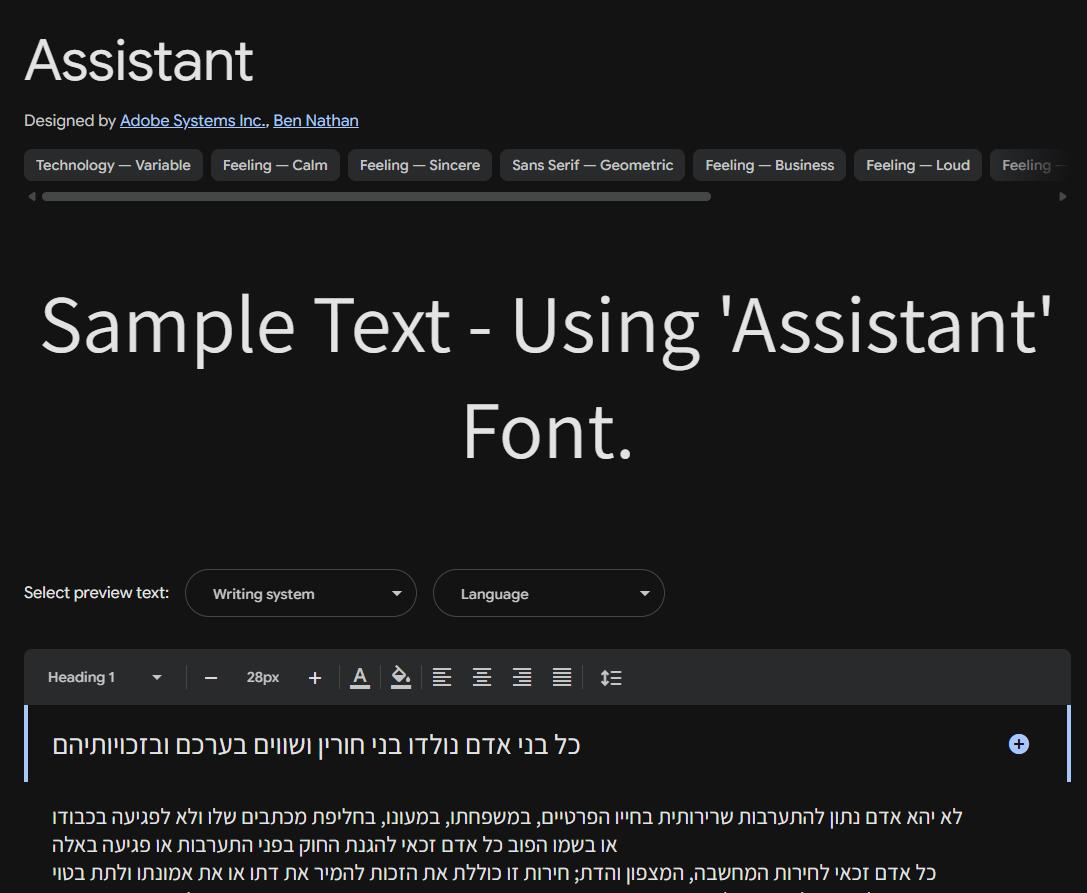
Task: Select the Sans Serif — Geometric tag
Action: (593, 165)
